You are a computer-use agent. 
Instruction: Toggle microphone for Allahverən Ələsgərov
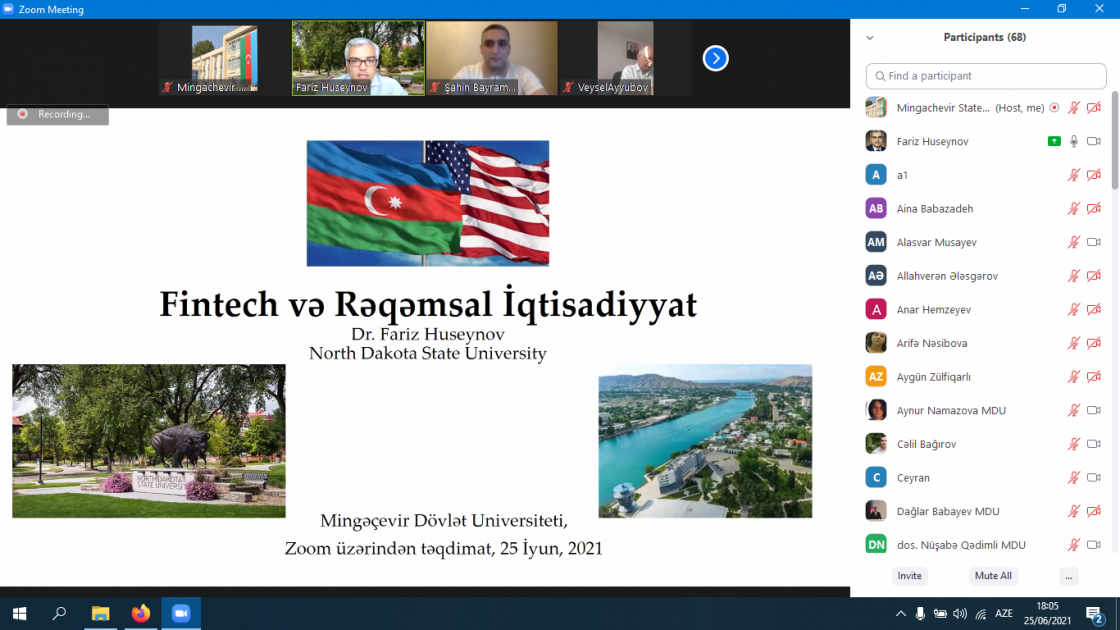click(1074, 276)
